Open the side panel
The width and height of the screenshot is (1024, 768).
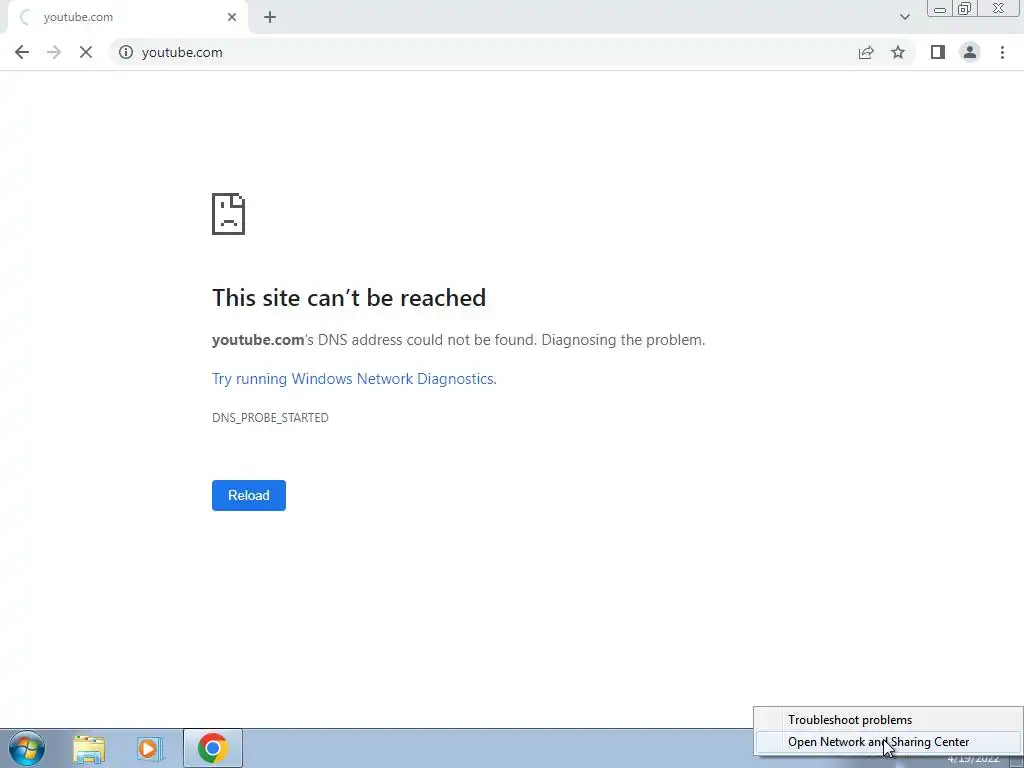[938, 52]
